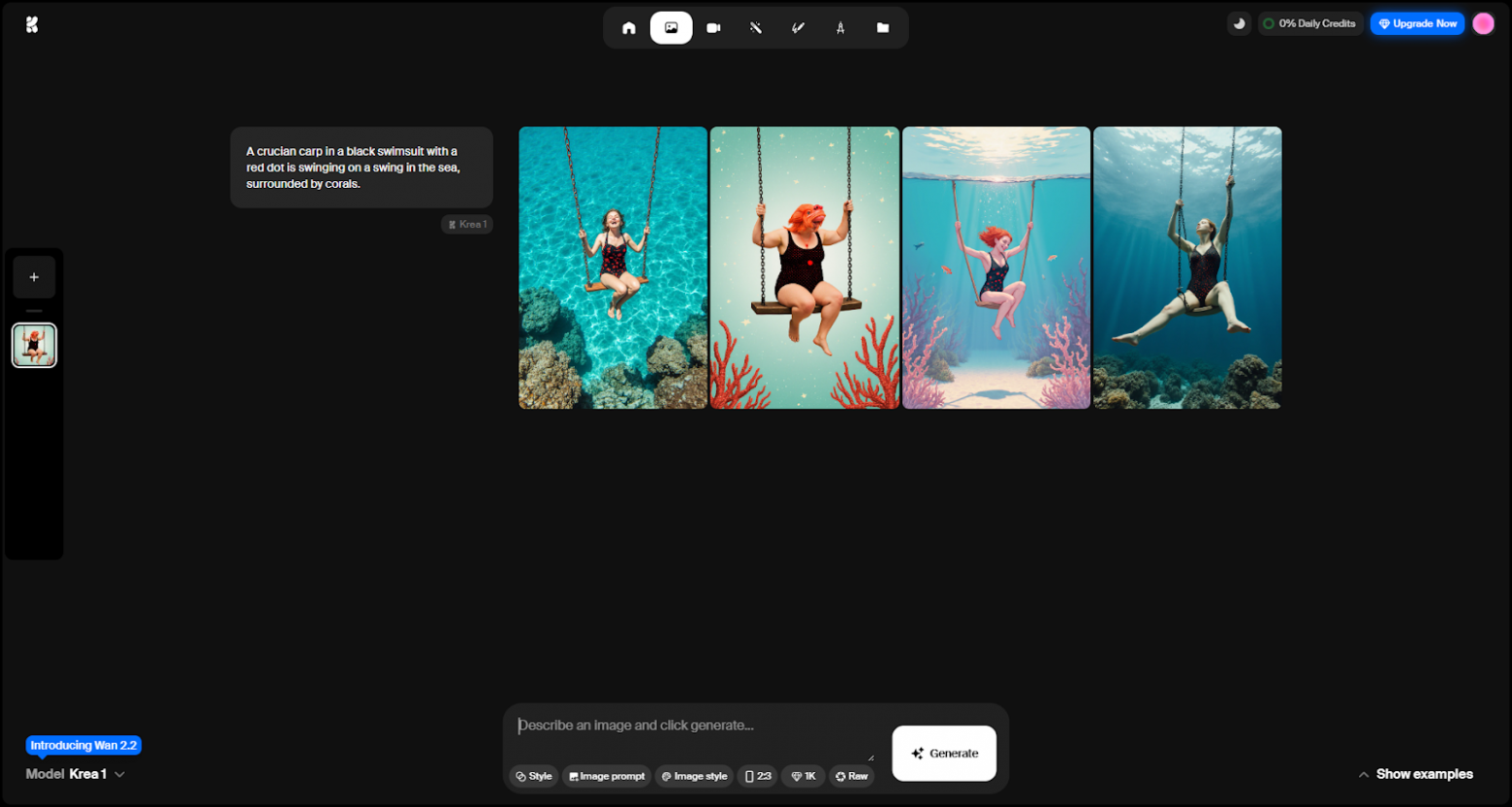The width and height of the screenshot is (1512, 807).
Task: Select the Image generation tab icon
Action: point(671,28)
